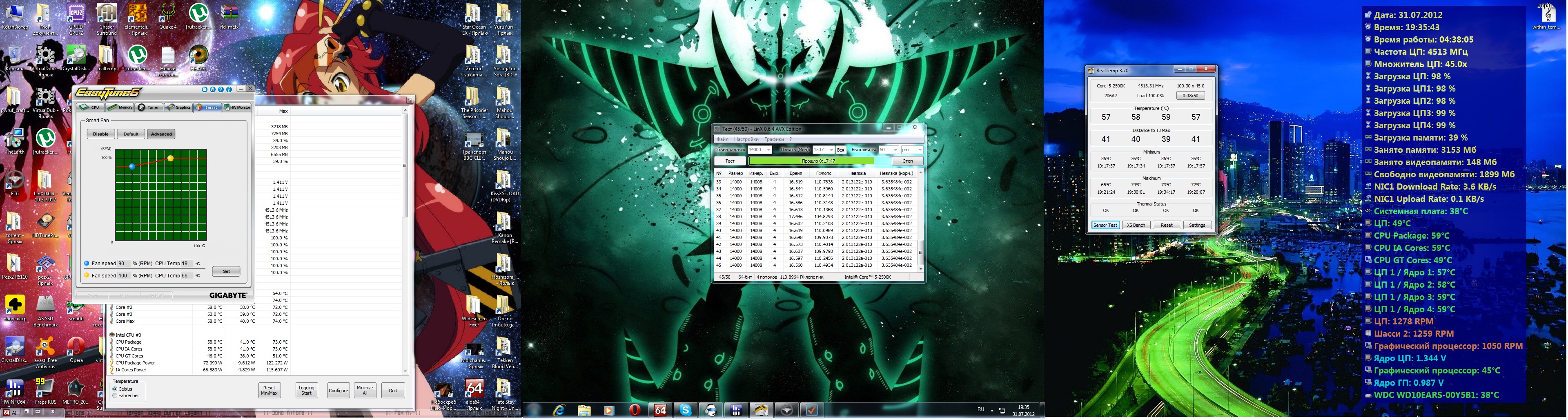The width and height of the screenshot is (1568, 420).
Task: Switch to the Tuner tab in EasyTune6
Action: coord(149,107)
